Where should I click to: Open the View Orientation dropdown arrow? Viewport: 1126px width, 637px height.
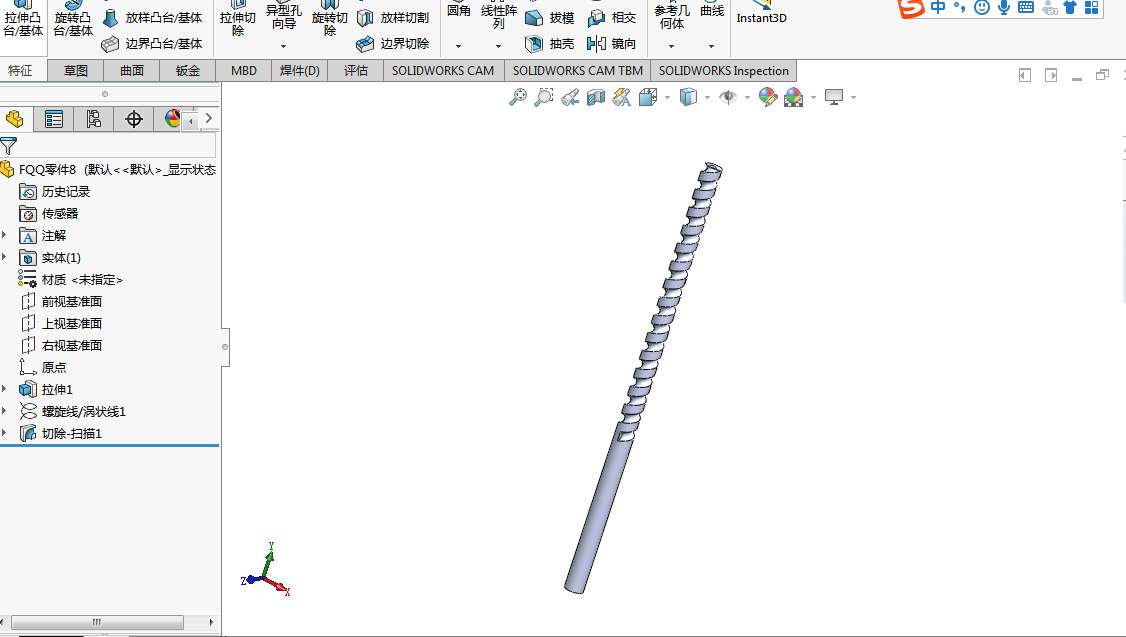click(x=667, y=97)
